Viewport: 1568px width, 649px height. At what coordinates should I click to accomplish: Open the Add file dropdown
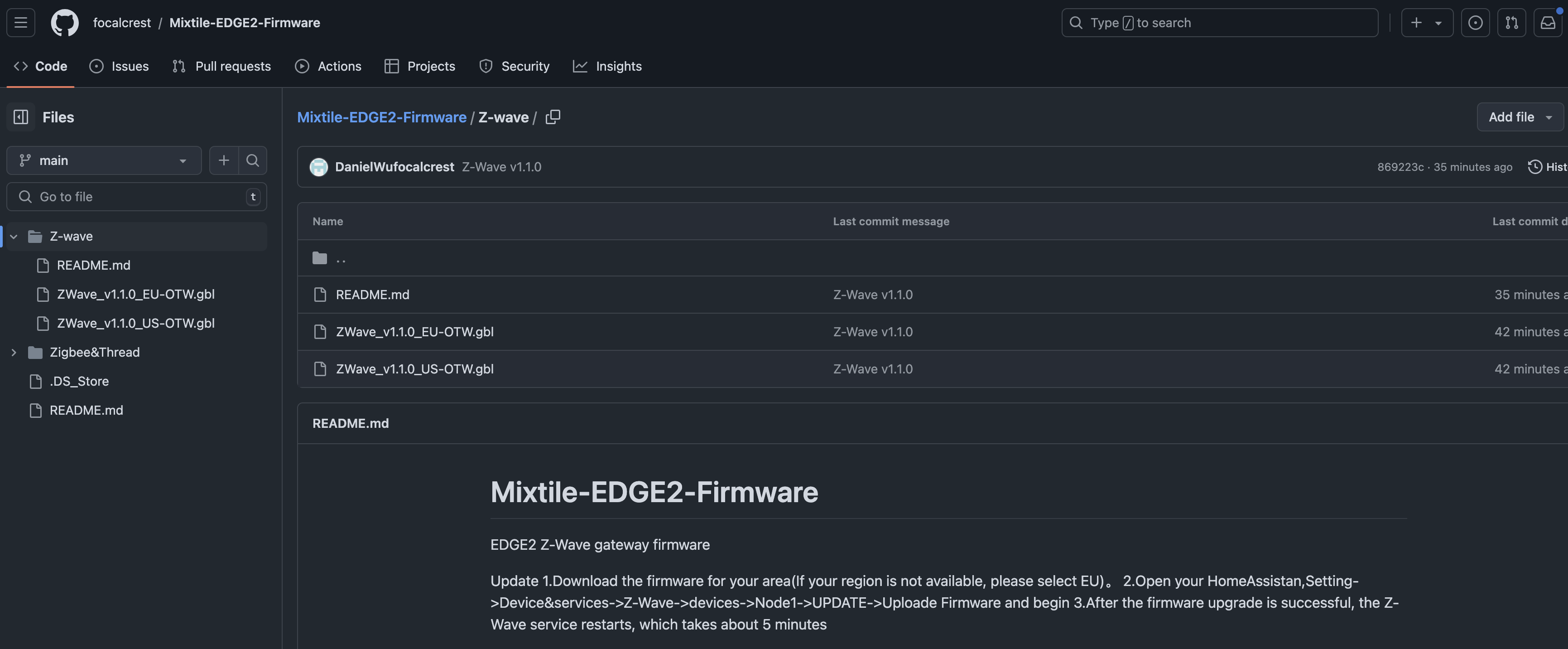click(x=1520, y=117)
